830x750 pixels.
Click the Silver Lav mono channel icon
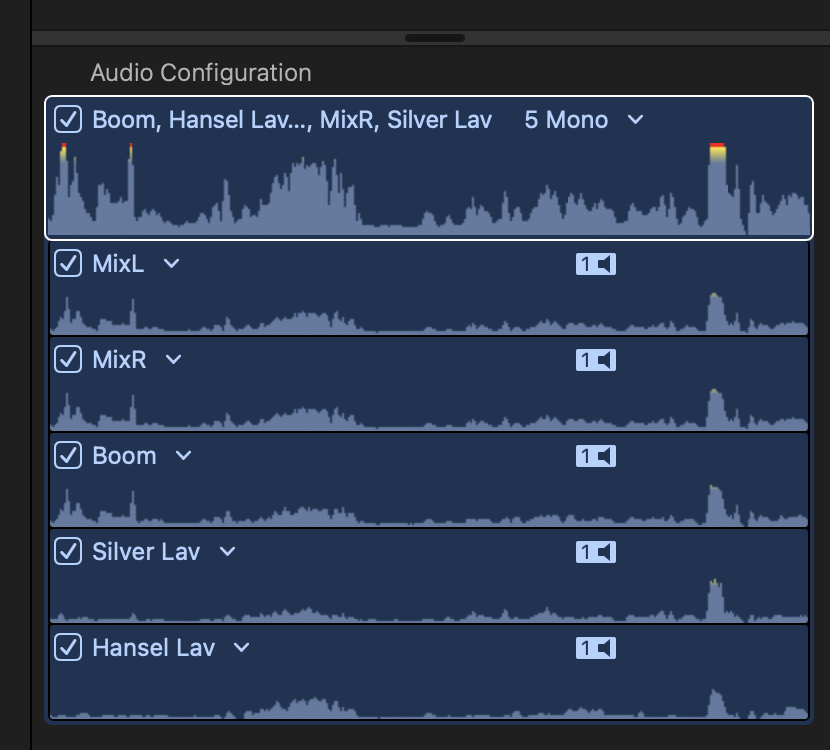click(x=595, y=552)
